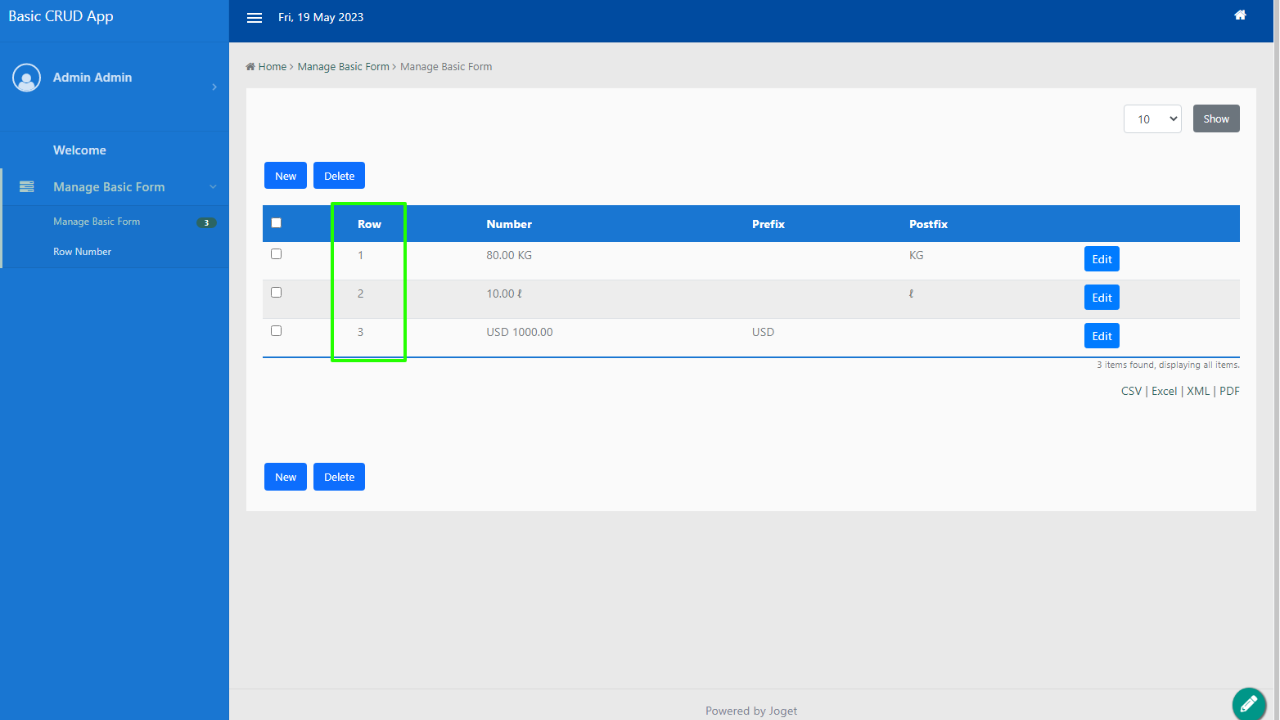Click the New button above the table

285,175
